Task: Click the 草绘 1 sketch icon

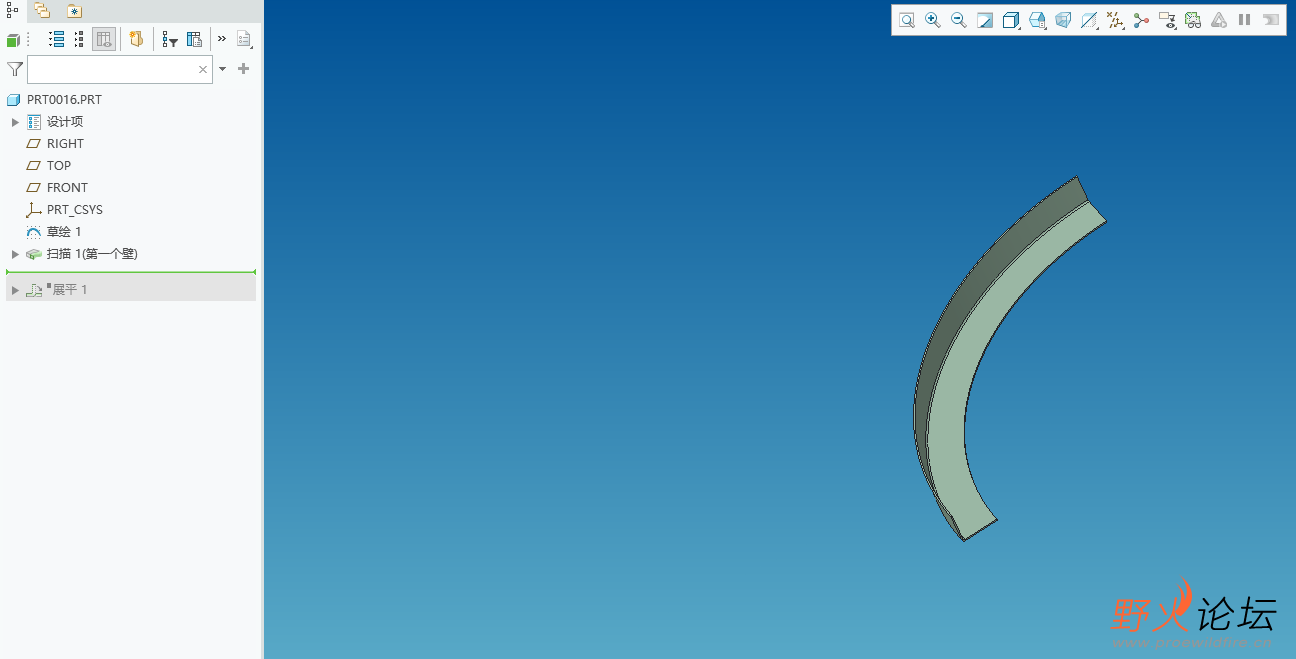Action: [33, 232]
